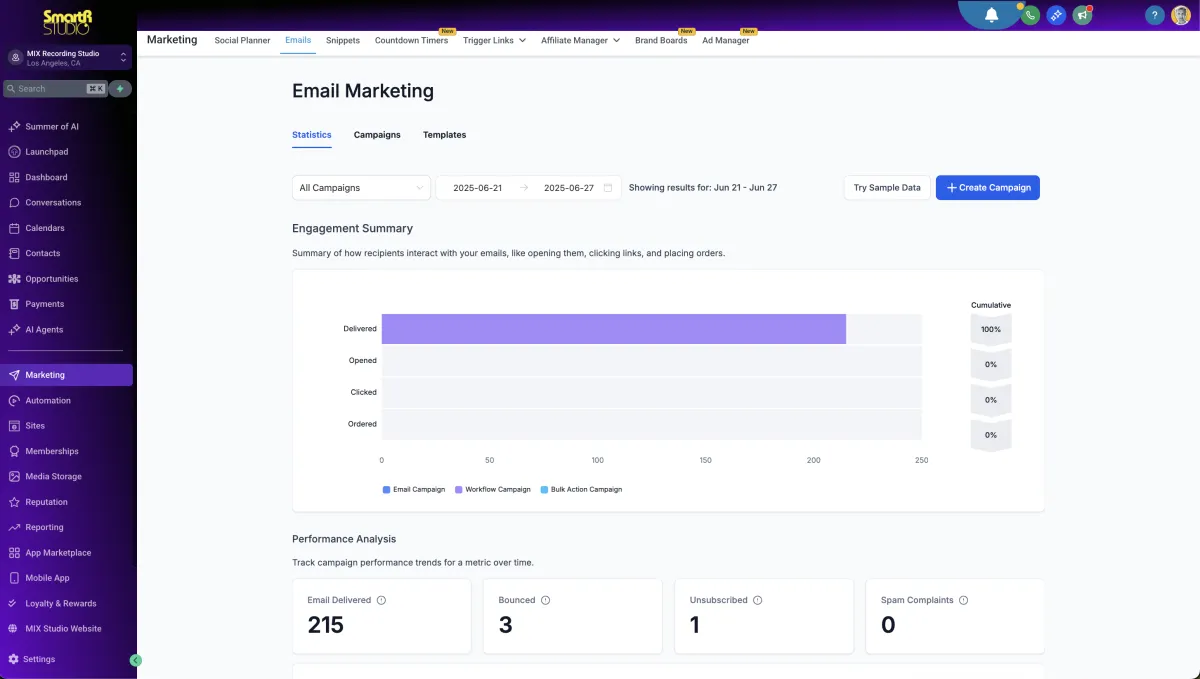Image resolution: width=1200 pixels, height=679 pixels.
Task: Open the All Campaigns dropdown
Action: click(x=360, y=187)
